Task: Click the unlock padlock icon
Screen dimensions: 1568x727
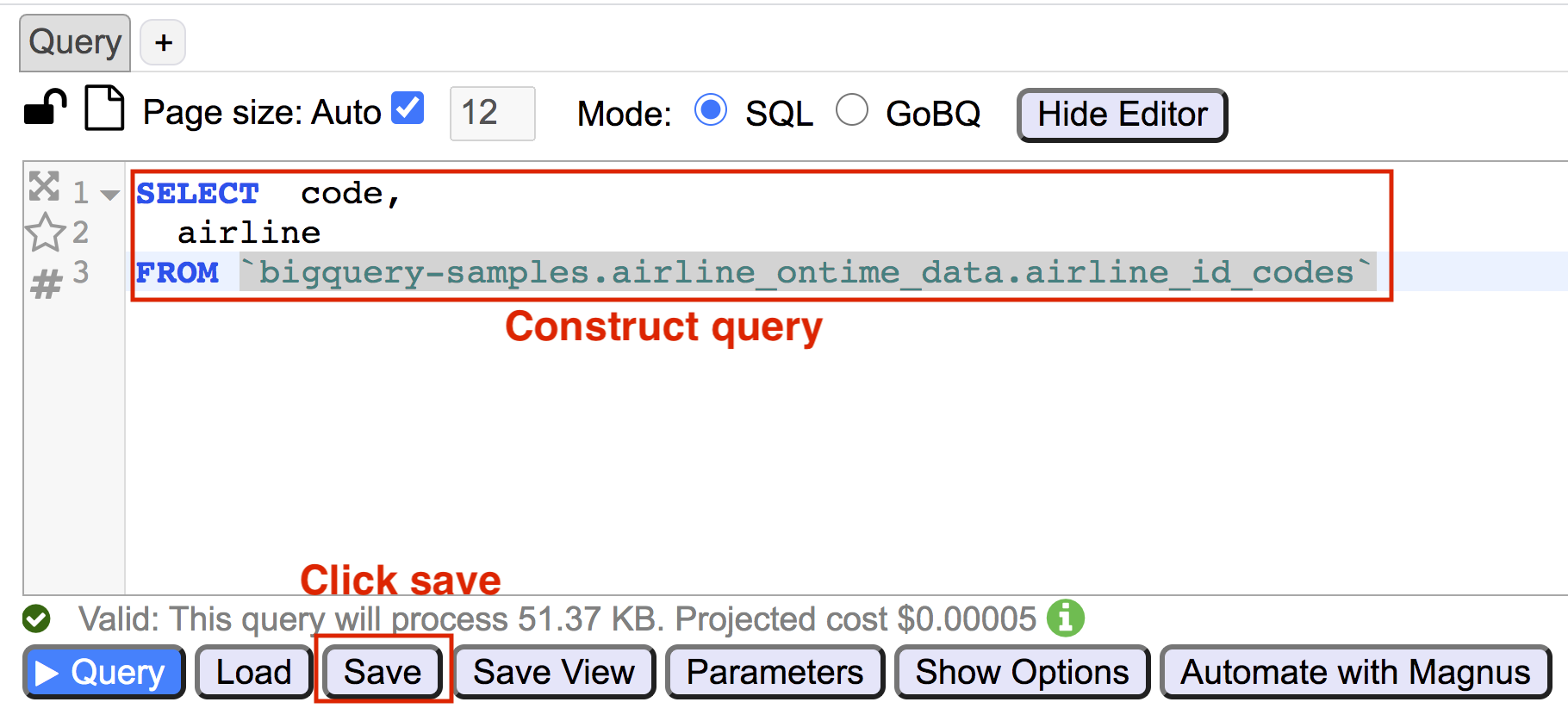Action: (x=46, y=109)
